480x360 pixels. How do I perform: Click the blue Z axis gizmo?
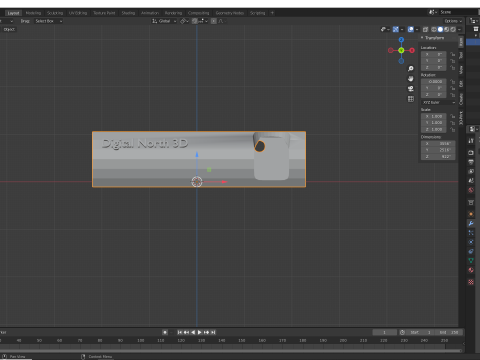(401, 40)
